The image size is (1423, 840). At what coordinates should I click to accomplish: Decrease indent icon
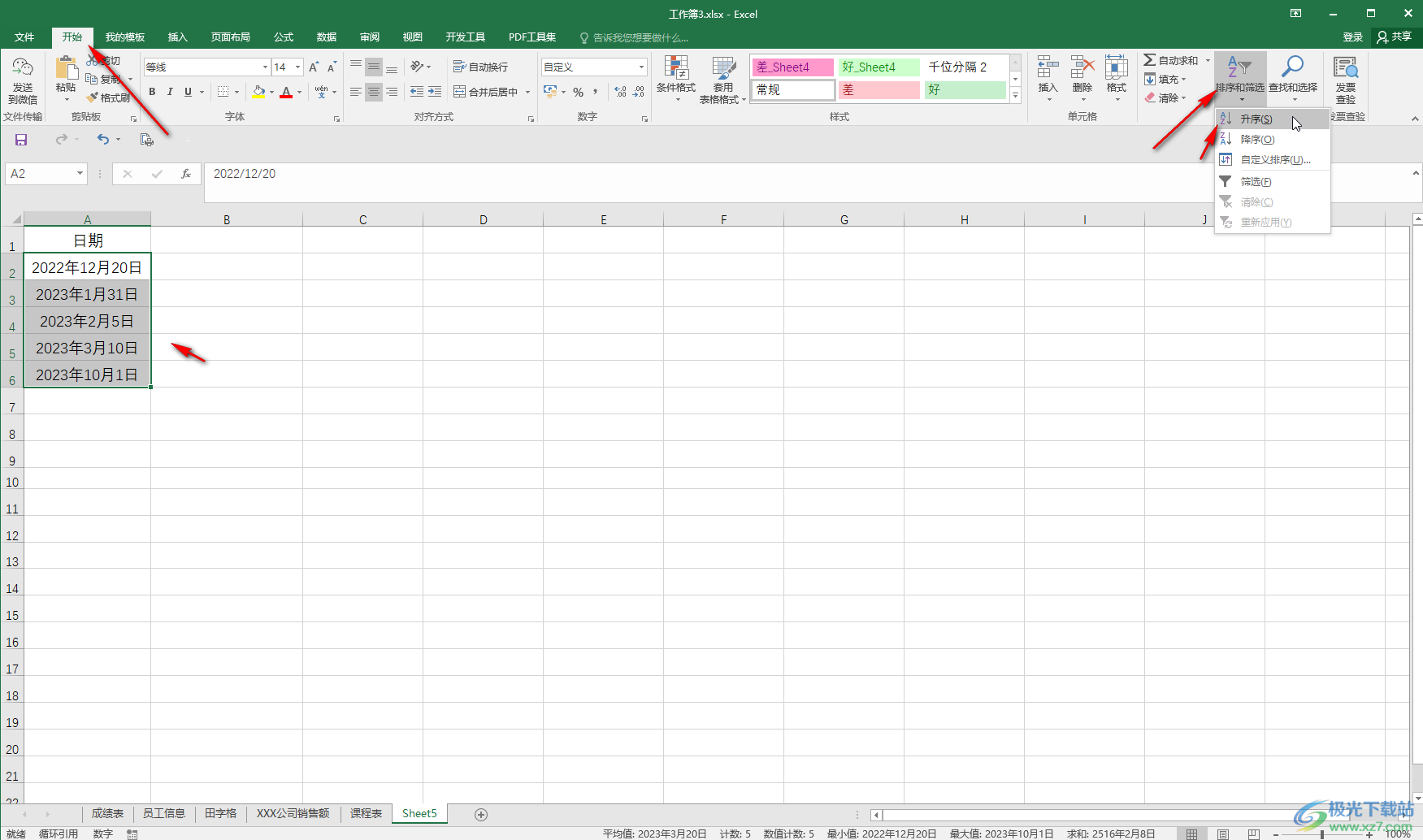(417, 92)
